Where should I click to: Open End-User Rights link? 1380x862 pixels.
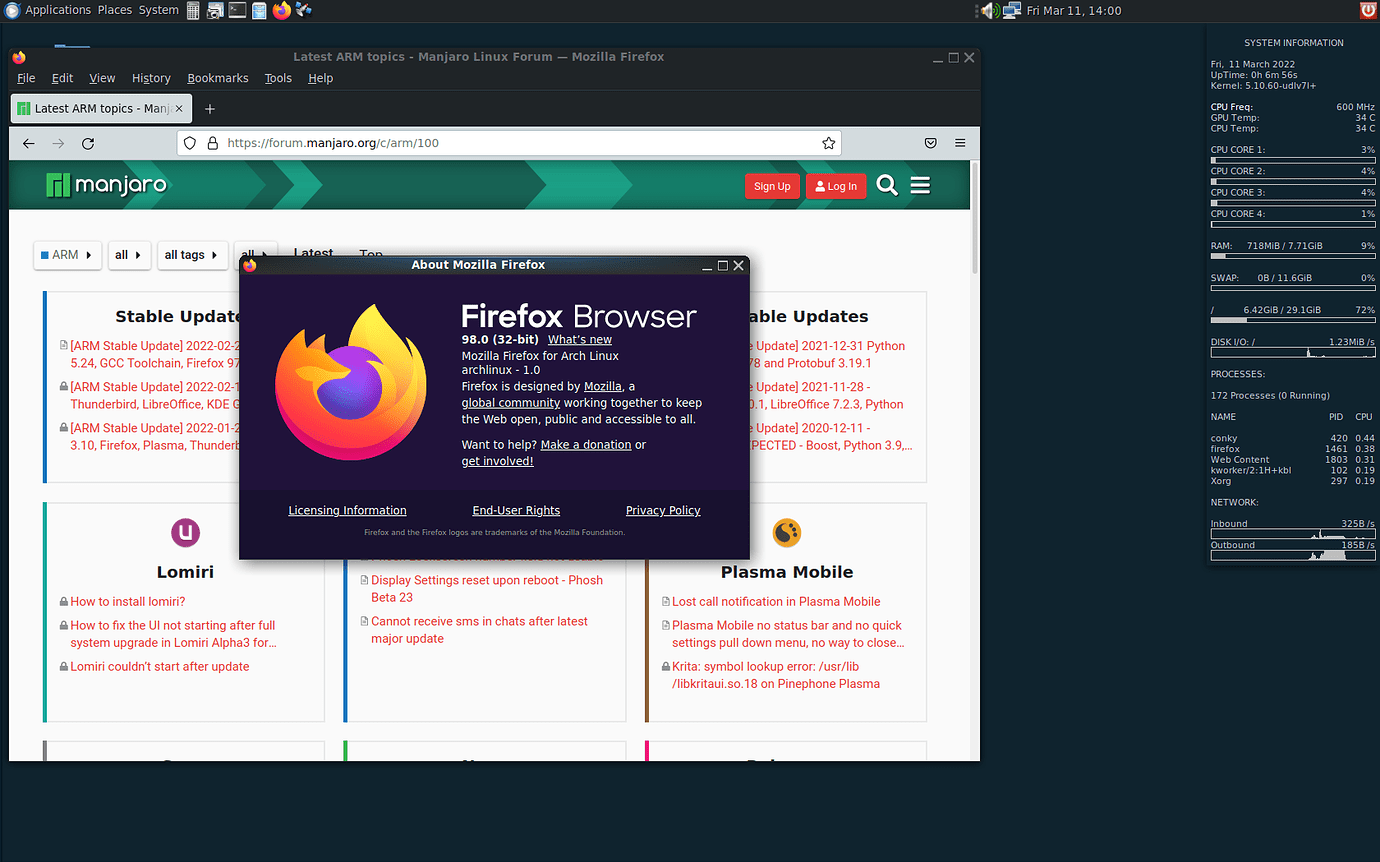click(x=516, y=511)
